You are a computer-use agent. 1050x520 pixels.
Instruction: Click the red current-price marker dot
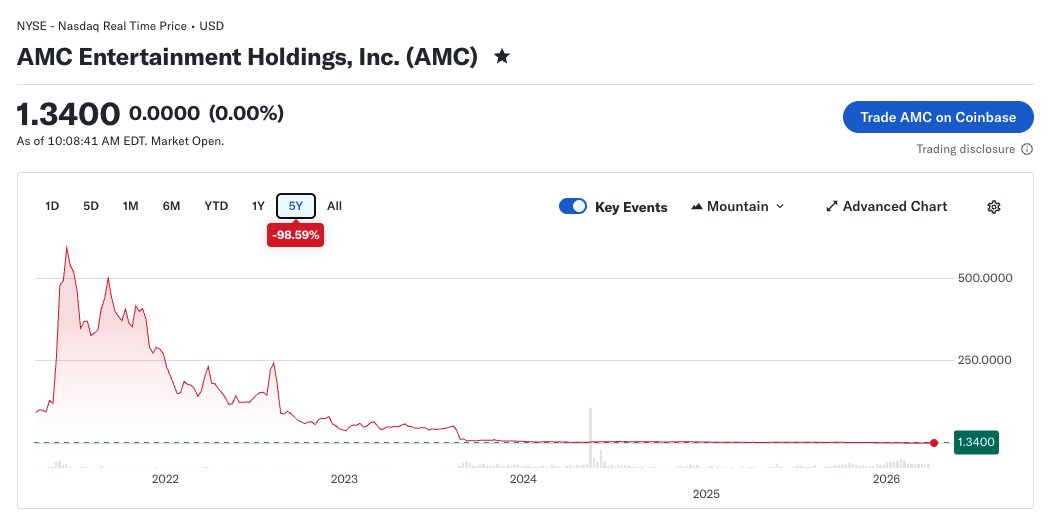[x=933, y=442]
